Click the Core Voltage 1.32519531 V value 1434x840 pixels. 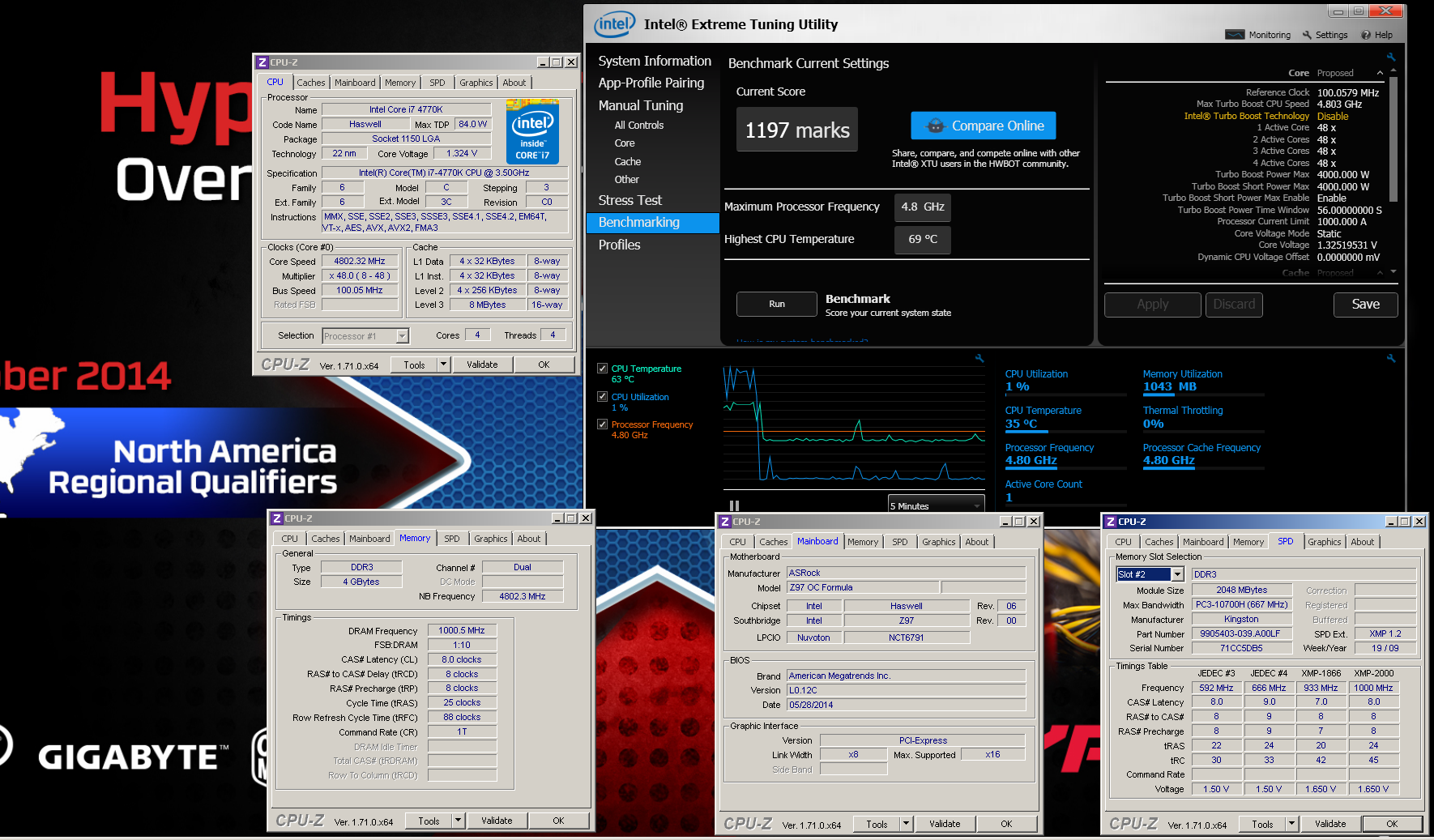pos(1347,245)
